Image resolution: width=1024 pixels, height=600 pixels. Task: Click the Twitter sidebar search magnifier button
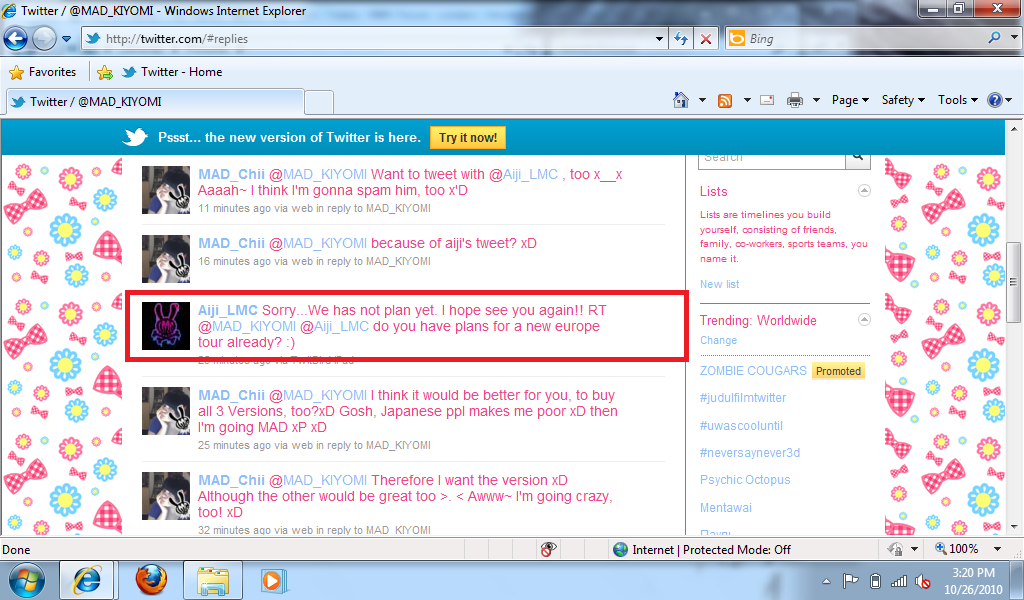click(x=858, y=159)
